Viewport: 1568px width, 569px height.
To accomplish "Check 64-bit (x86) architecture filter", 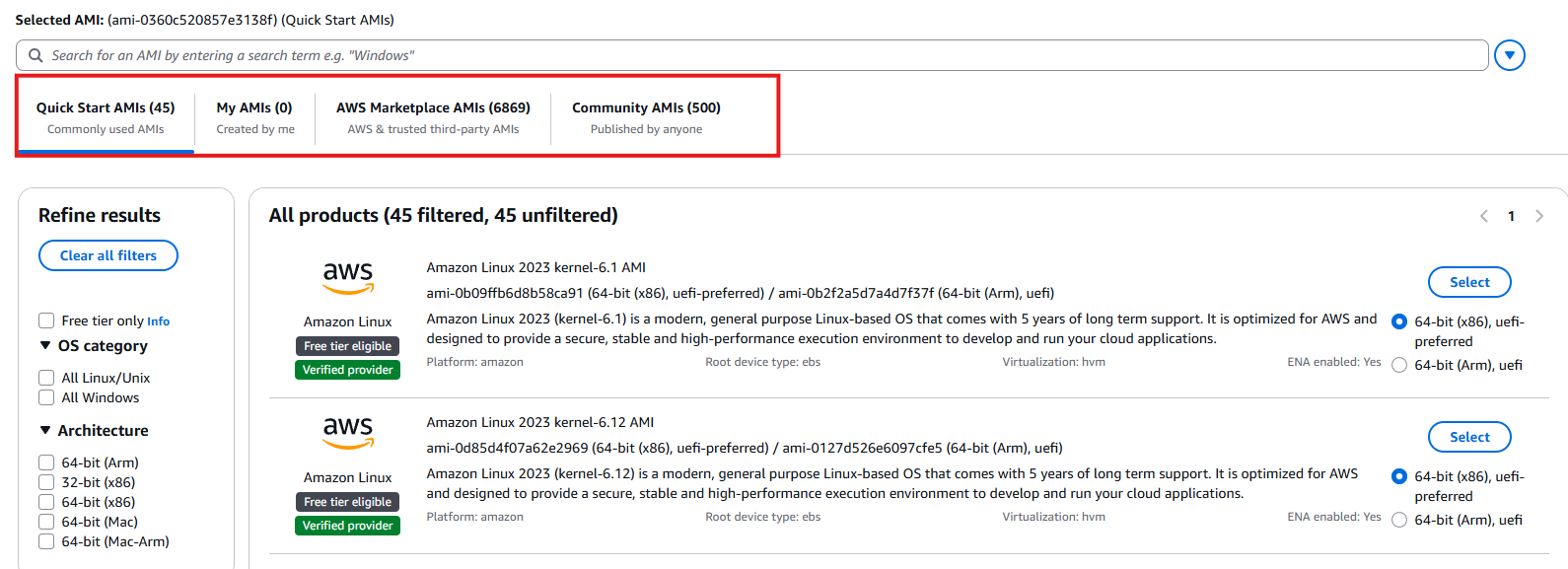I will click(x=46, y=502).
